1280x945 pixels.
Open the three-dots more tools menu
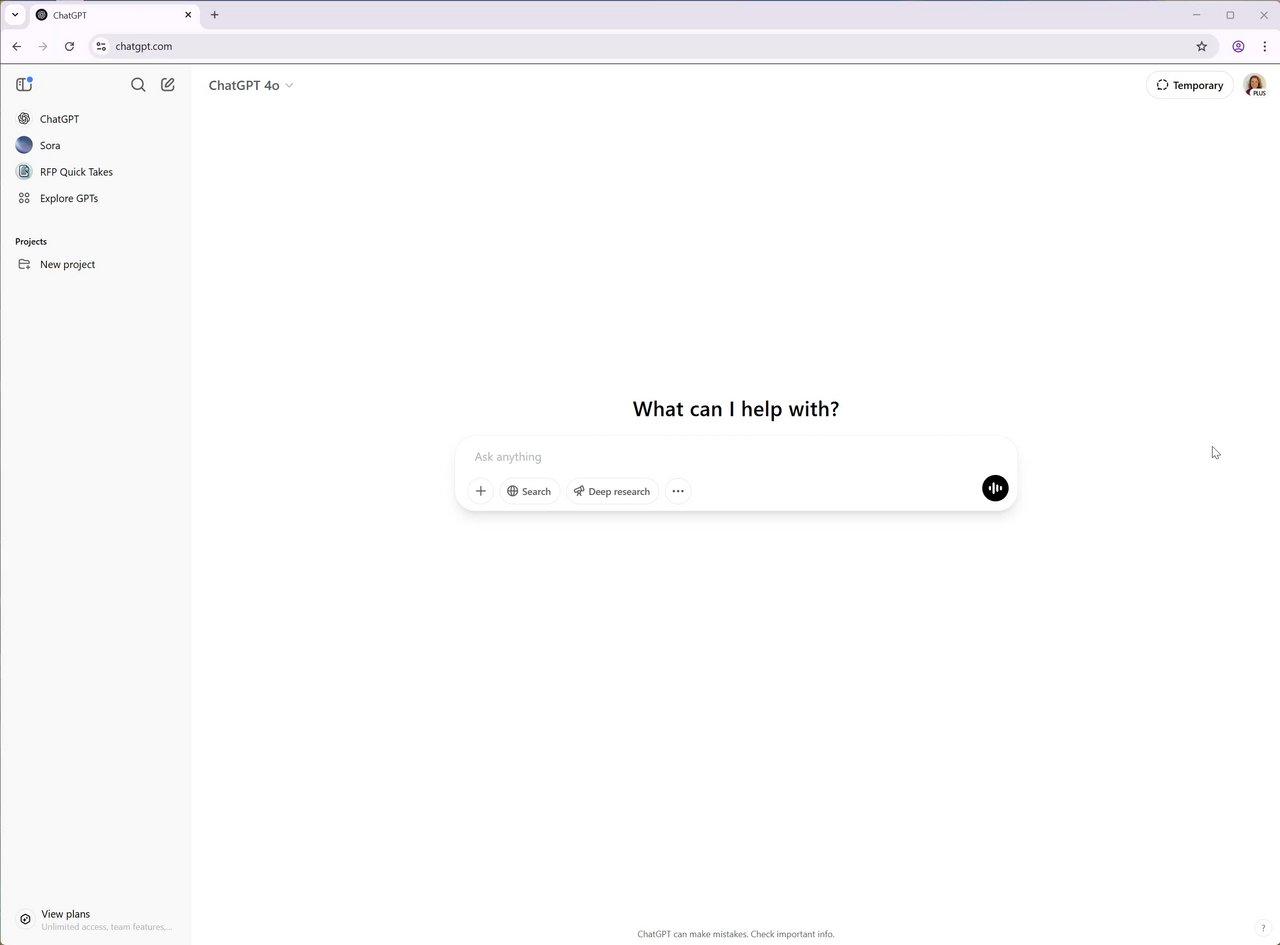click(x=678, y=491)
